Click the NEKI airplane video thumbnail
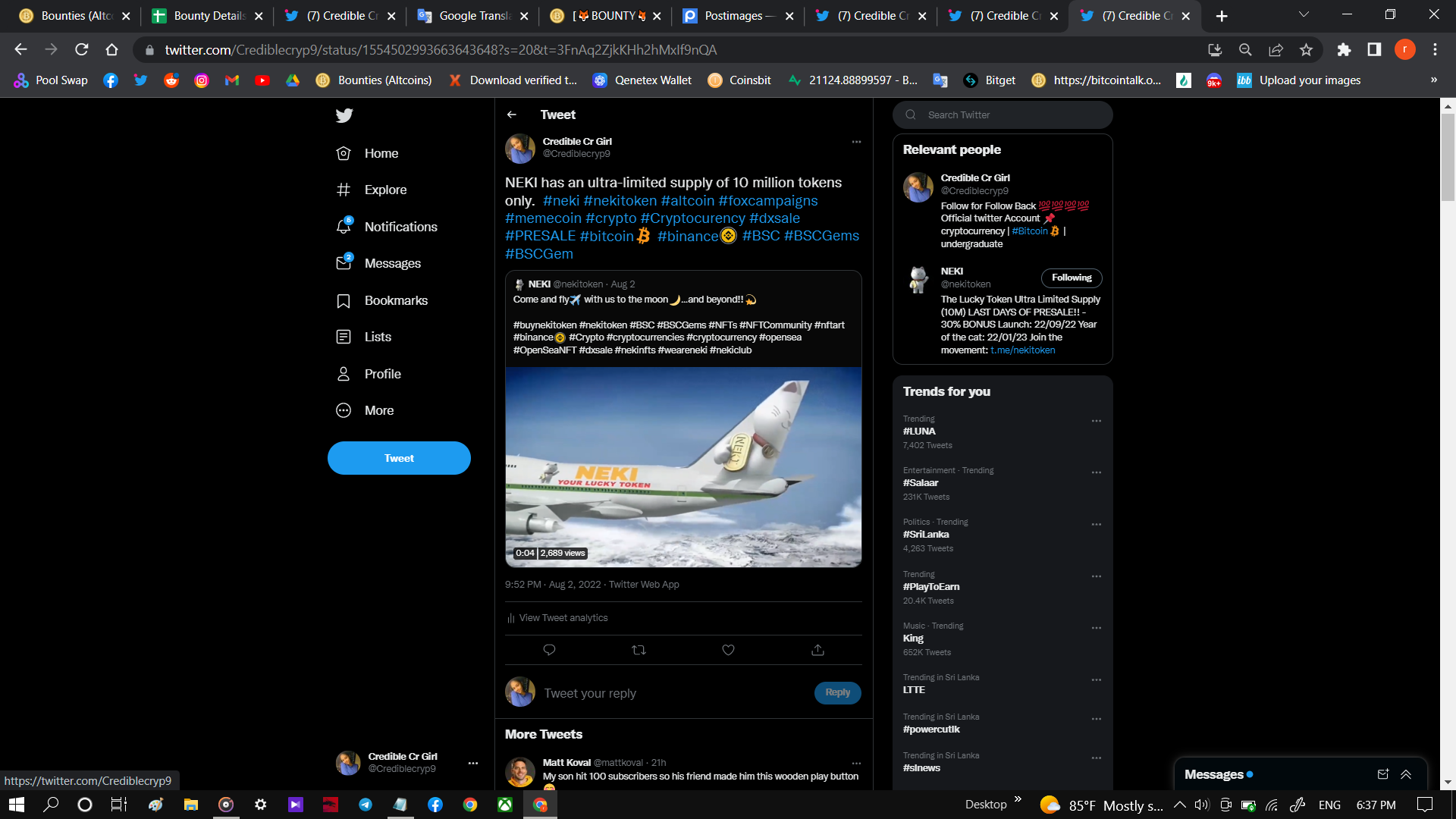The width and height of the screenshot is (1456, 819). pos(683,466)
